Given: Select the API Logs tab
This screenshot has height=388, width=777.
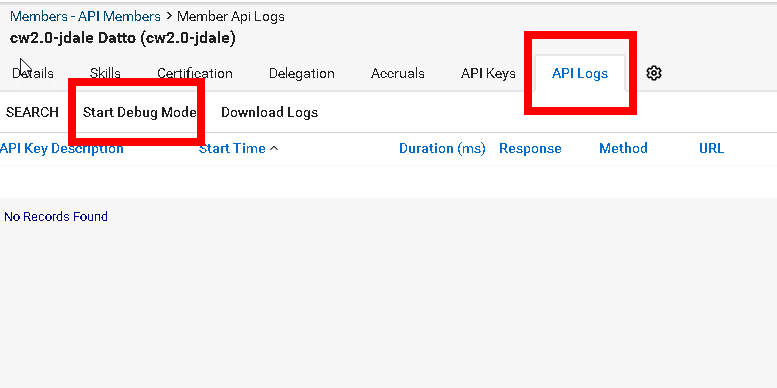Looking at the screenshot, I should pyautogui.click(x=580, y=73).
